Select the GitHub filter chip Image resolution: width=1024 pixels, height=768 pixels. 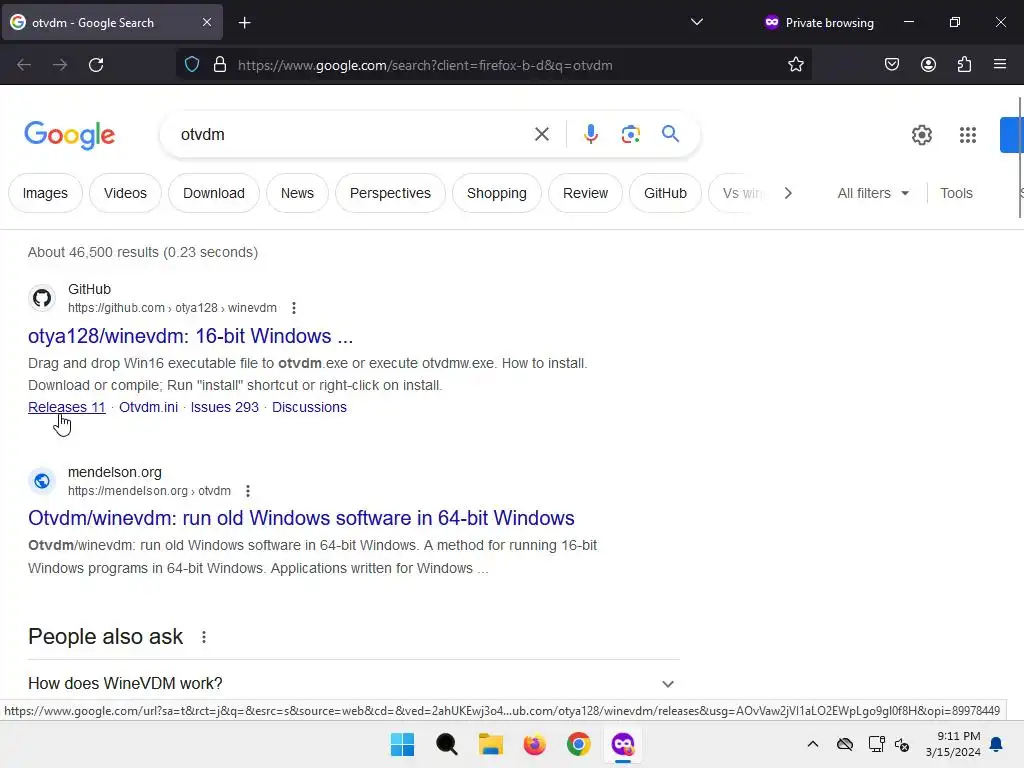[665, 193]
